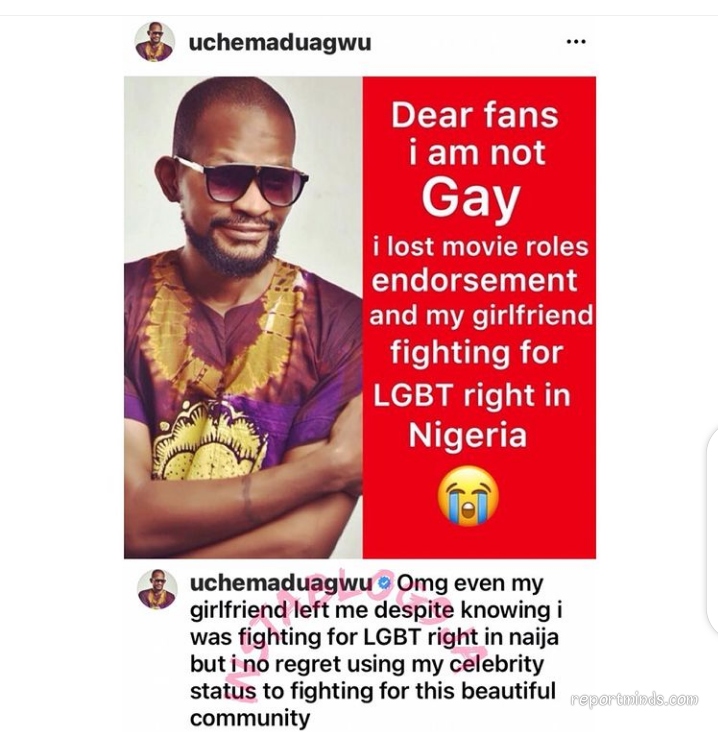Click the reportminds.com watermark
This screenshot has width=718, height=732.
click(635, 699)
